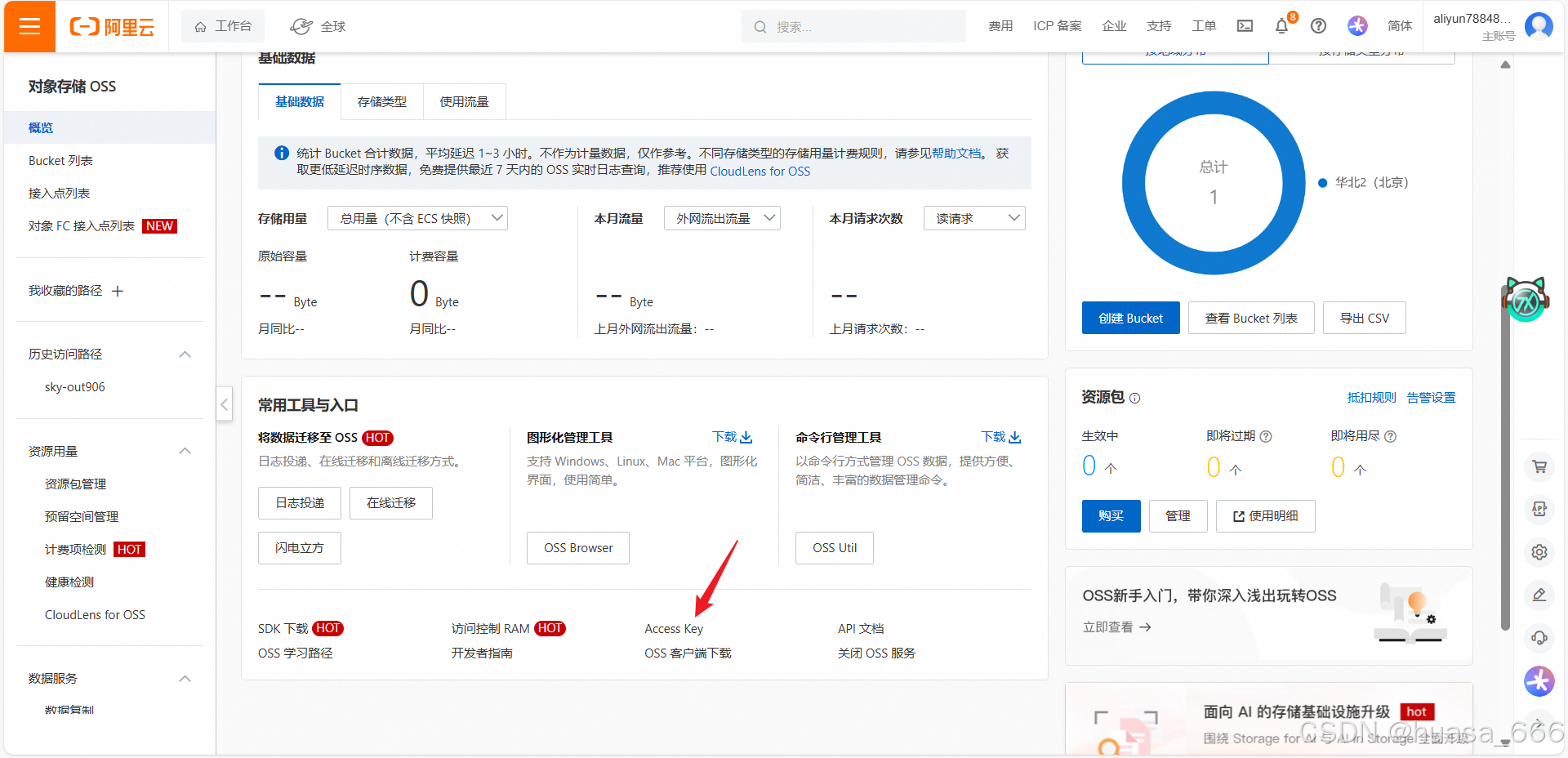Open 计费项检测 in the sidebar
This screenshot has width=1568, height=758.
(x=75, y=550)
